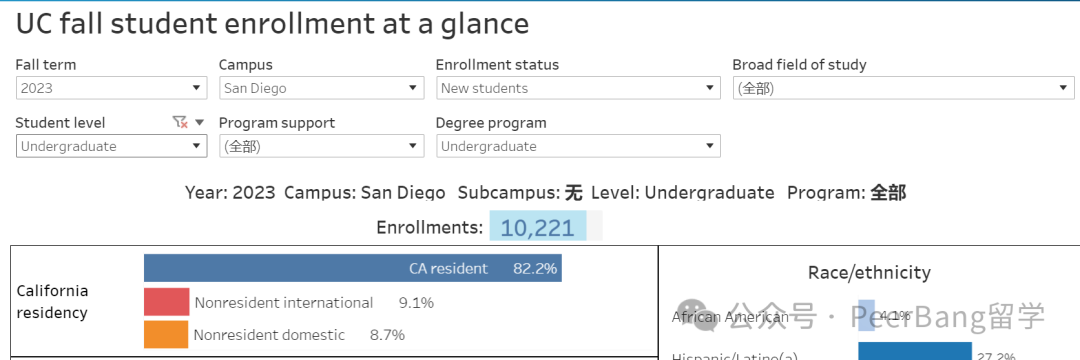Select the Nonresident international red bar
This screenshot has width=1080, height=360.
pos(166,302)
